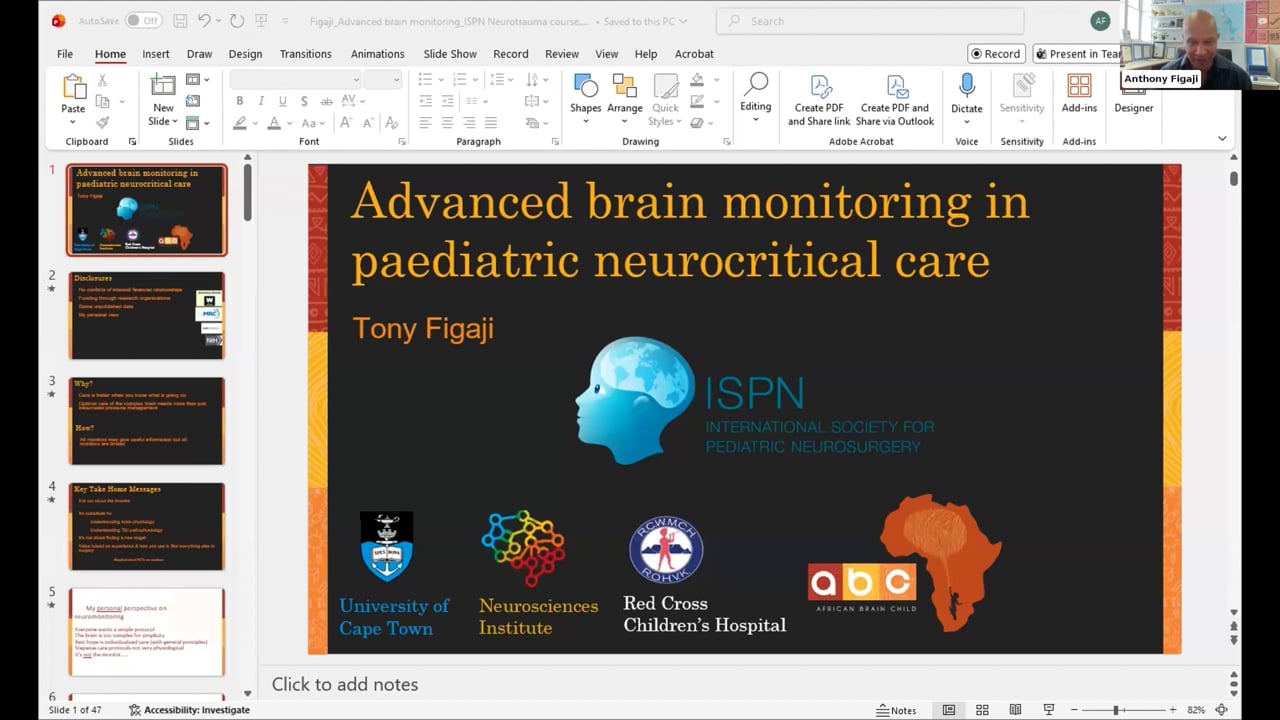The height and width of the screenshot is (720, 1280).
Task: Click the Format Painter brush icon
Action: click(102, 122)
